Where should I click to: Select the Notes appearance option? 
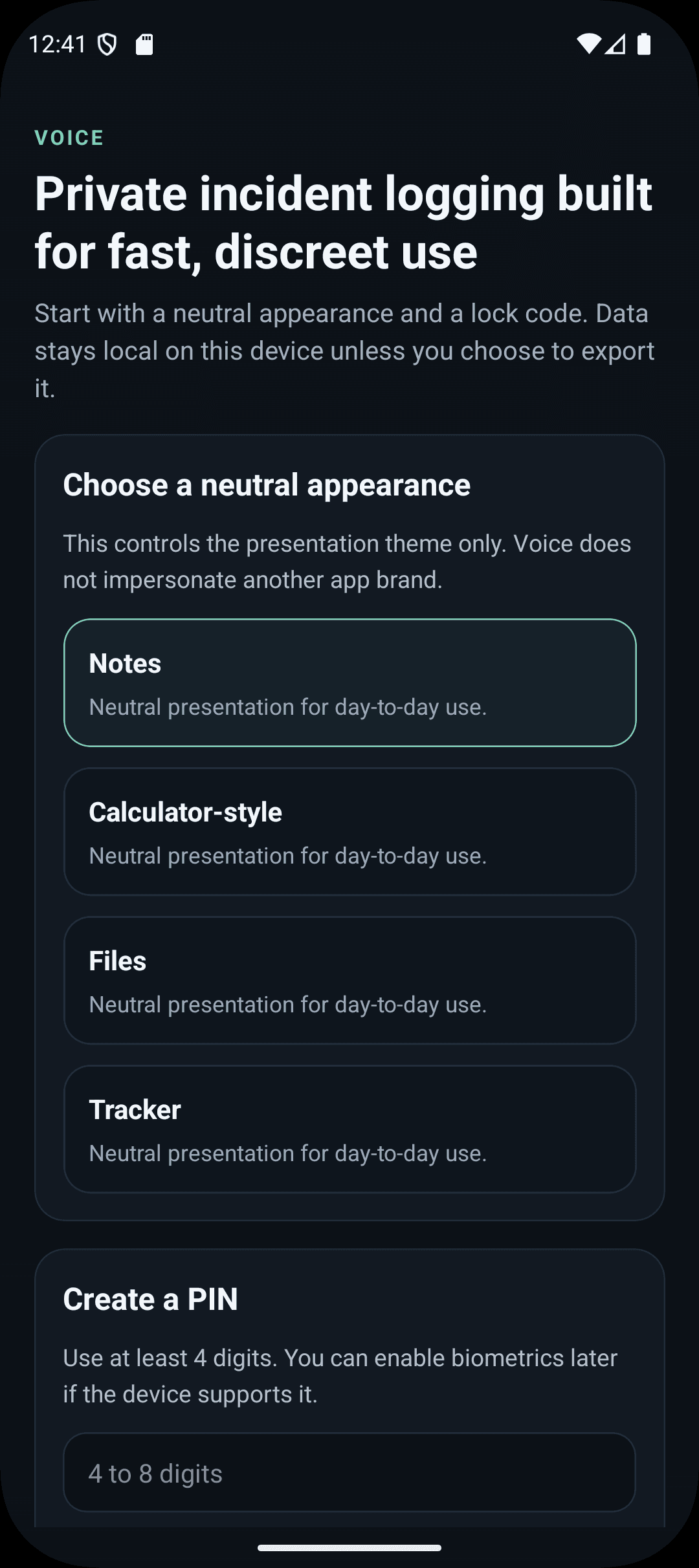click(349, 682)
